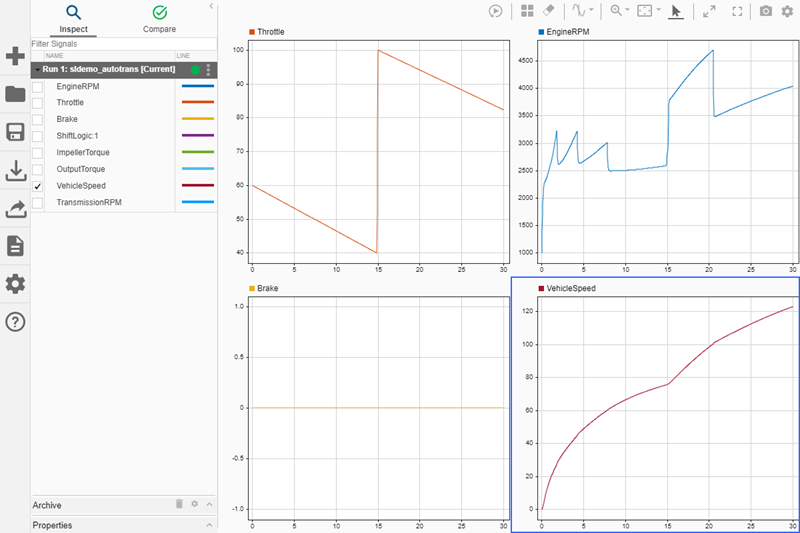Click the Export share-arrow icon
Viewport: 800px width, 533px height.
coord(16,209)
